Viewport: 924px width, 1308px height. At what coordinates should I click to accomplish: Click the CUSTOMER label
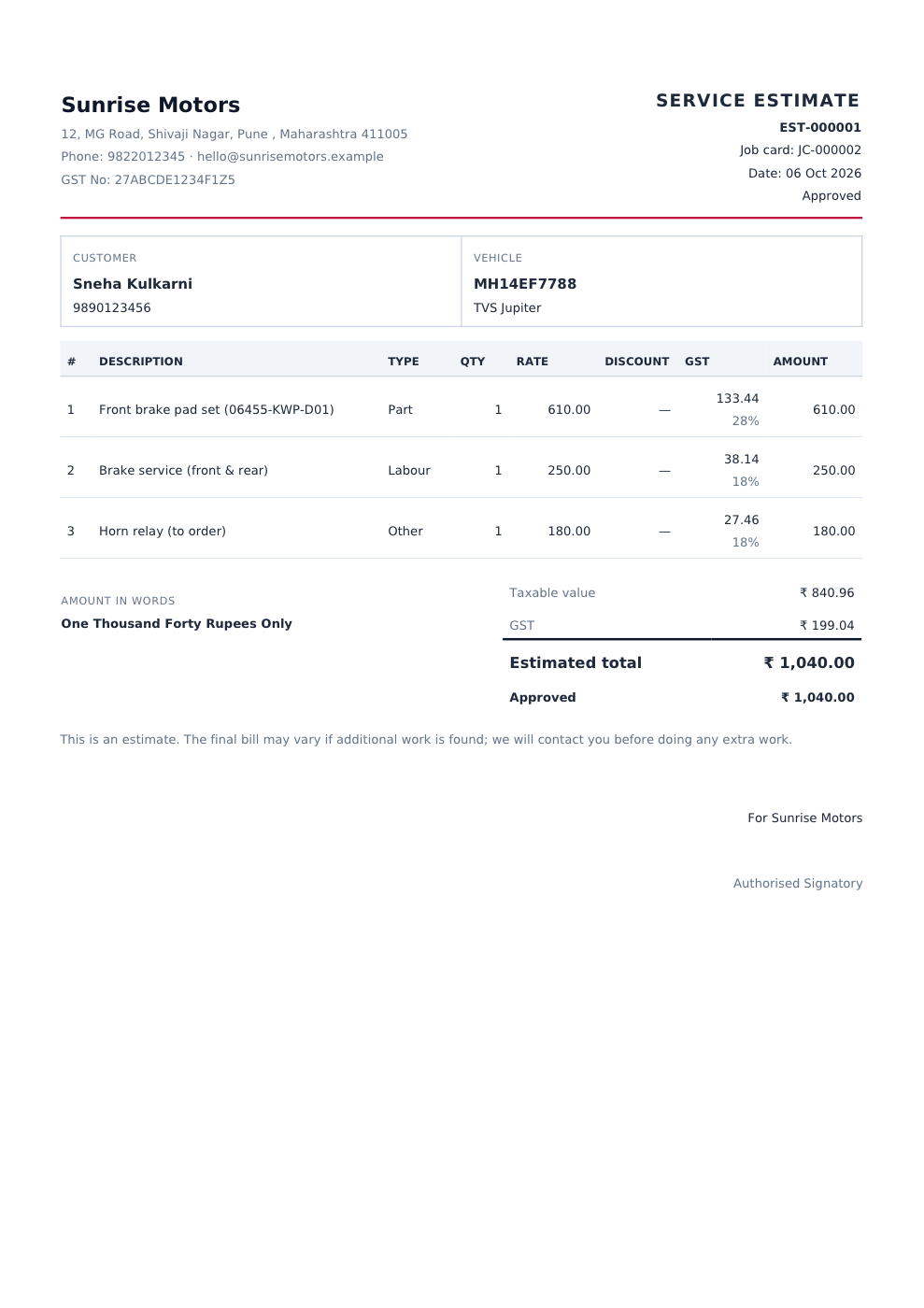coord(105,258)
